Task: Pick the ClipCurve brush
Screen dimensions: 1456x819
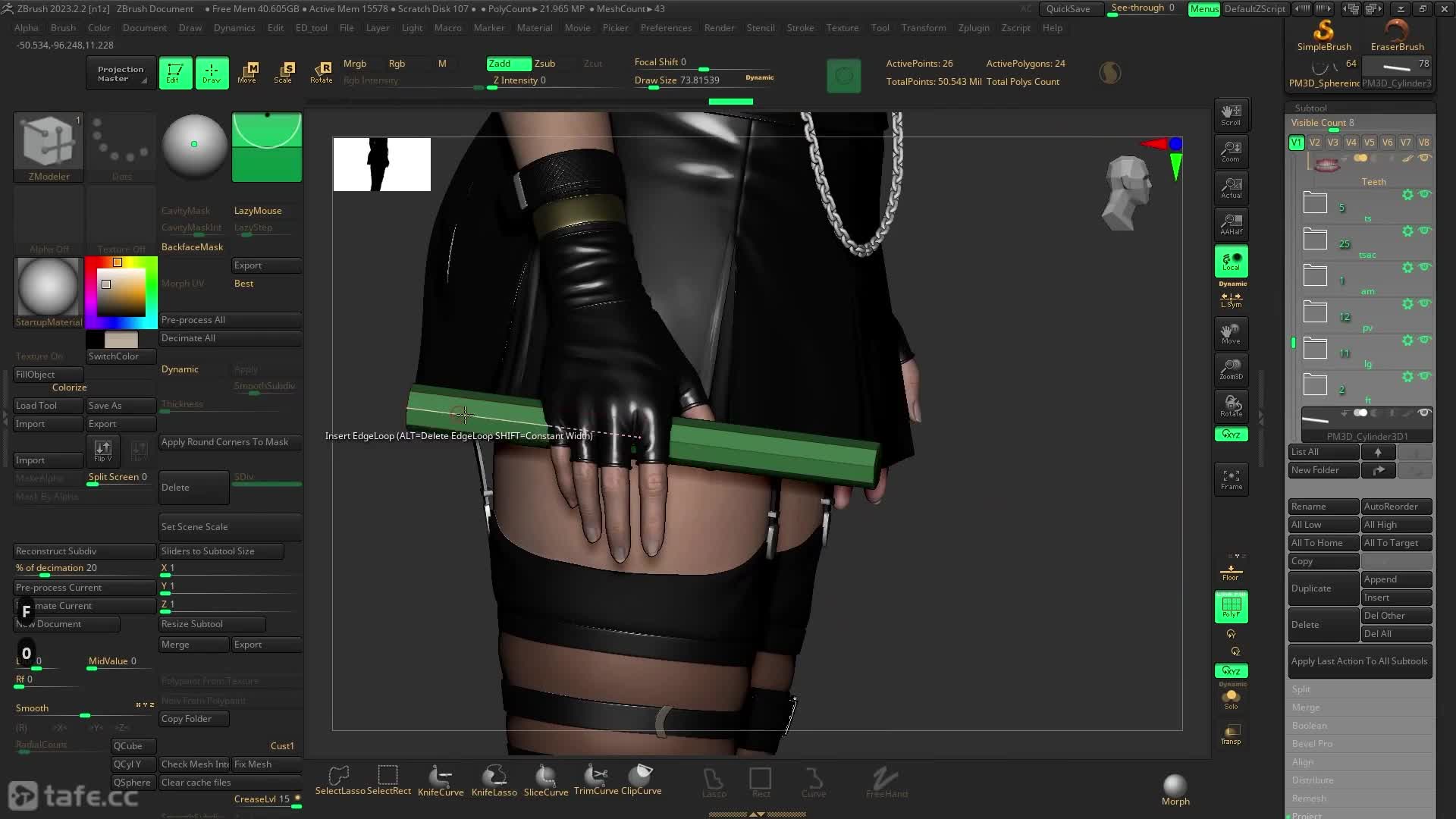Action: [641, 780]
